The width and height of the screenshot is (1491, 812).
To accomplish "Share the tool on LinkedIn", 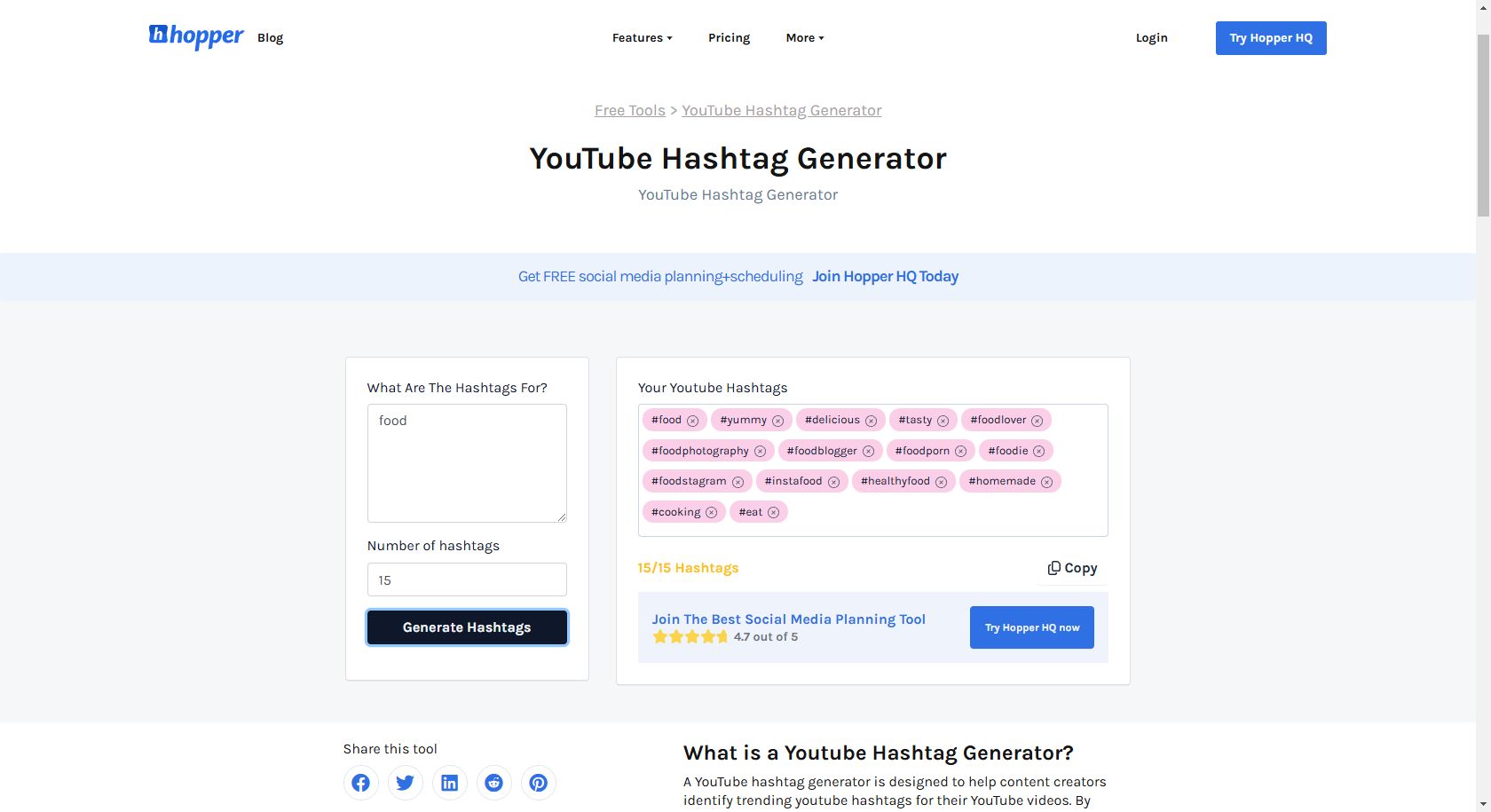I will pos(449,782).
